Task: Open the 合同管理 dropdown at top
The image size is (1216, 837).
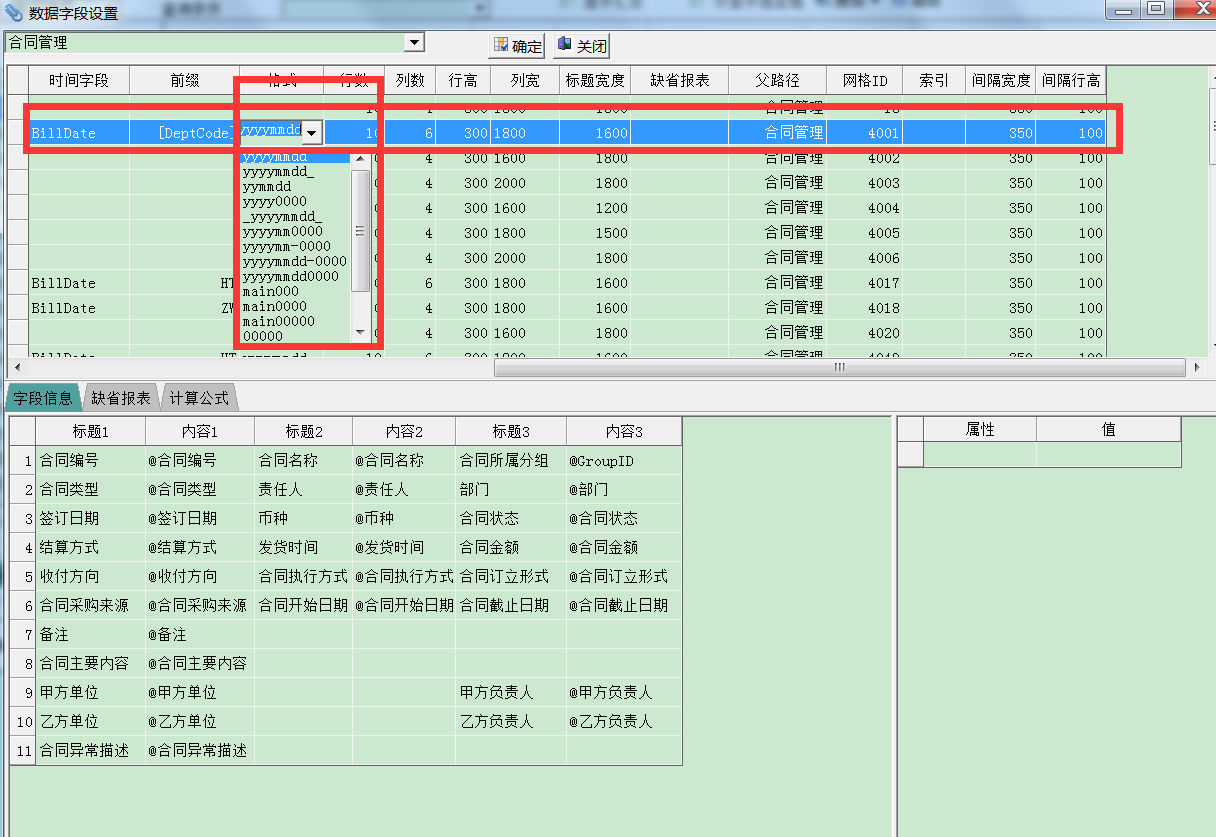Action: tap(413, 42)
